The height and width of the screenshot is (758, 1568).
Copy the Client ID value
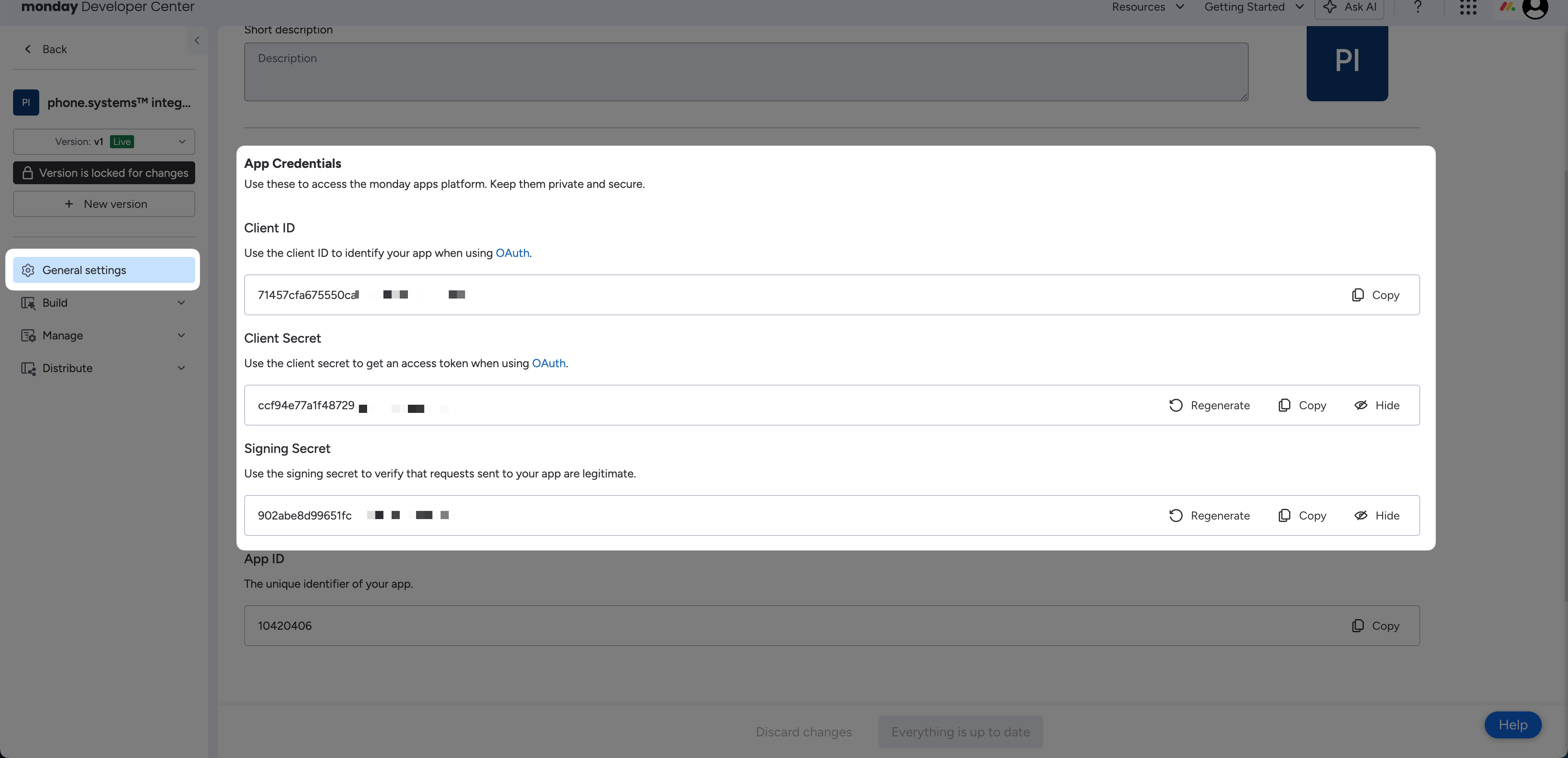[x=1376, y=295]
